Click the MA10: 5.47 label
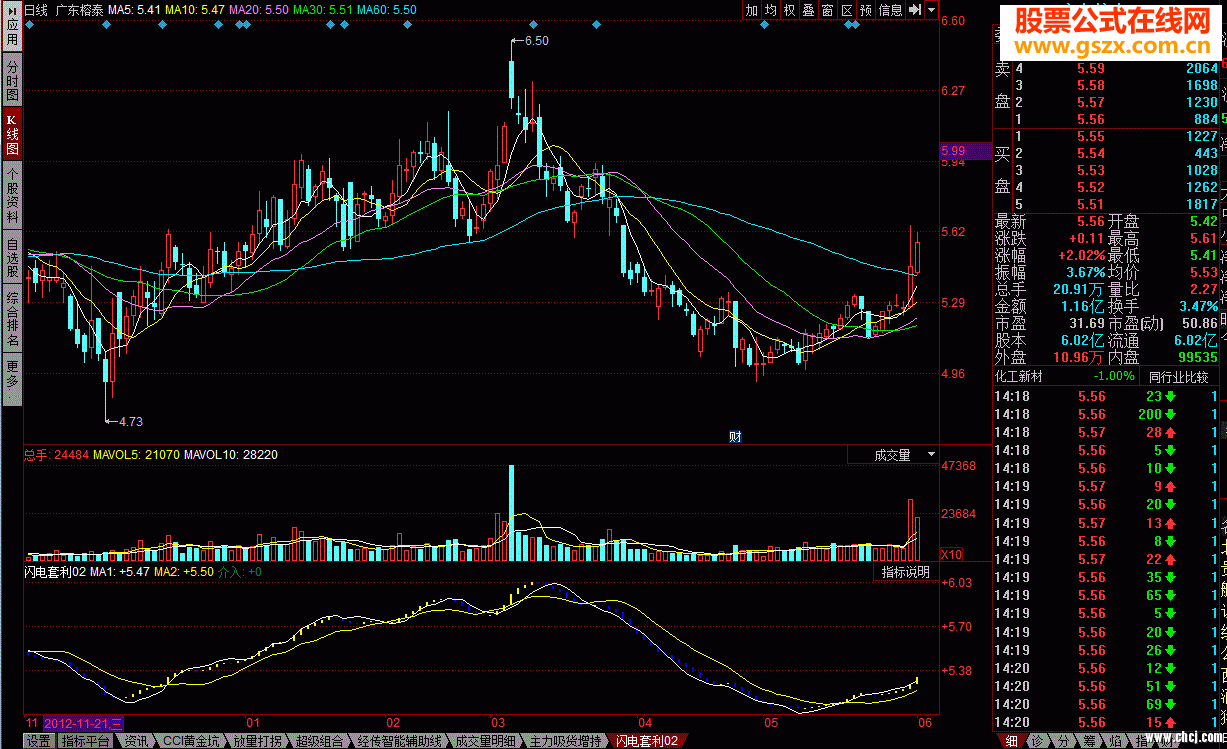The image size is (1227, 749). (x=195, y=9)
